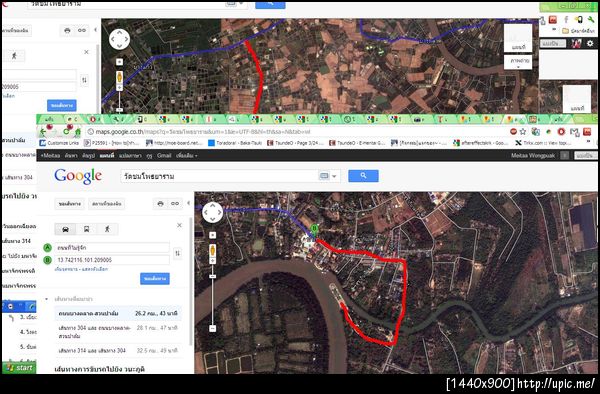Select public transit travel mode (bus icon)
The width and height of the screenshot is (600, 394).
(86, 229)
